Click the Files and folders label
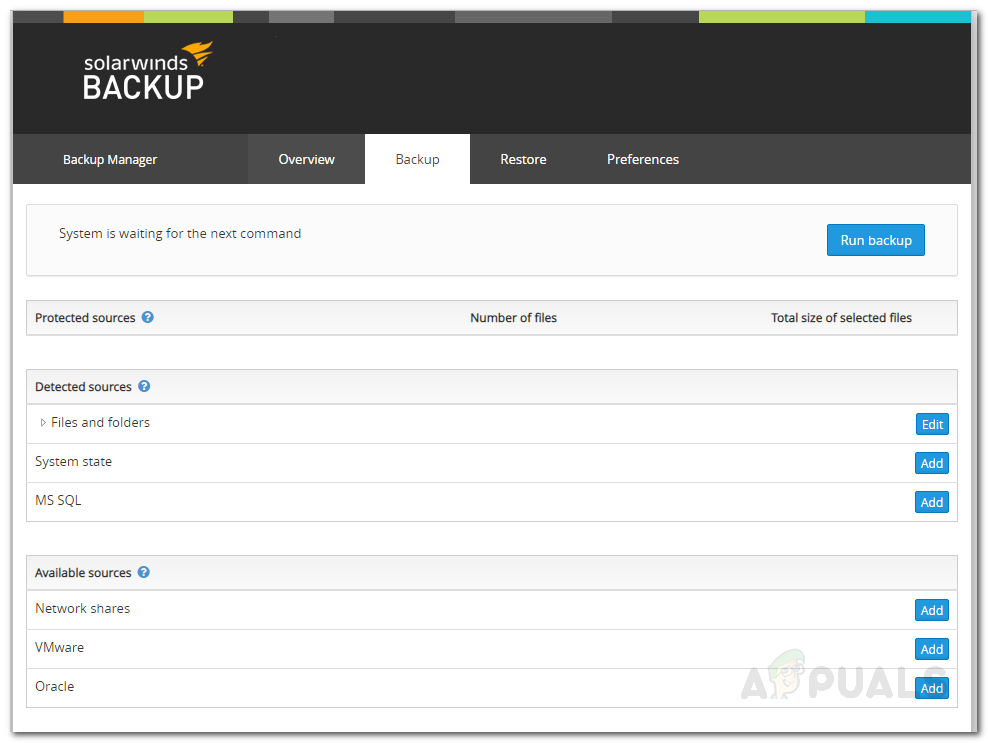The height and width of the screenshot is (743, 988). (x=100, y=422)
